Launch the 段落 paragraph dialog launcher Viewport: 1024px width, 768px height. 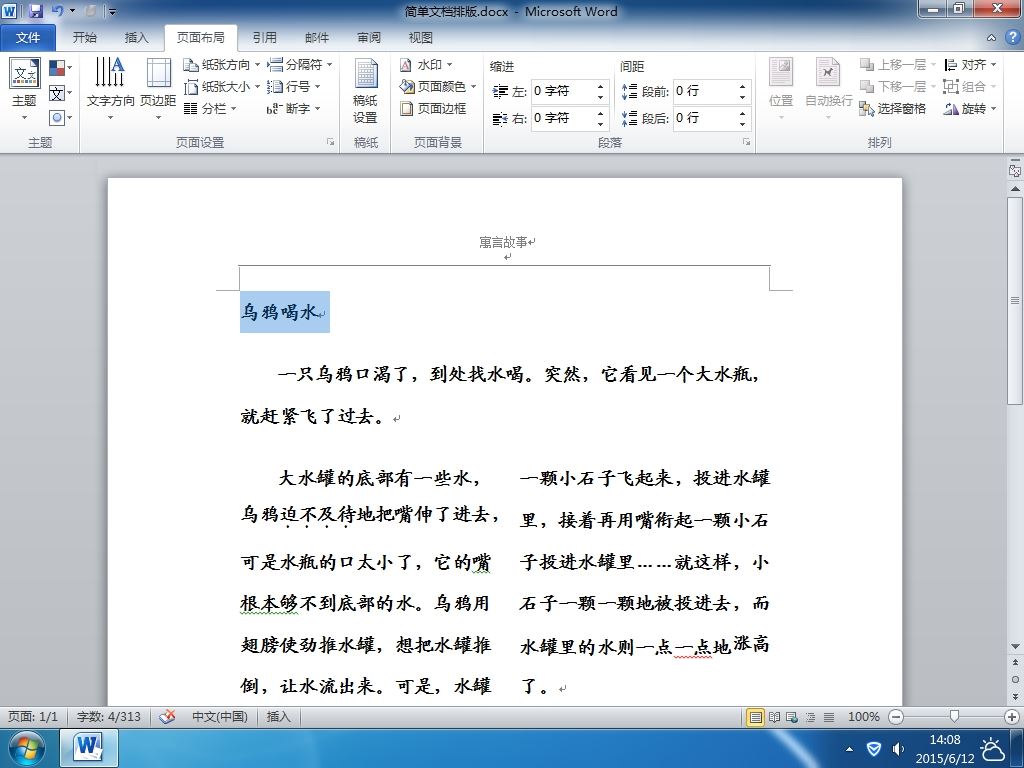(x=746, y=142)
